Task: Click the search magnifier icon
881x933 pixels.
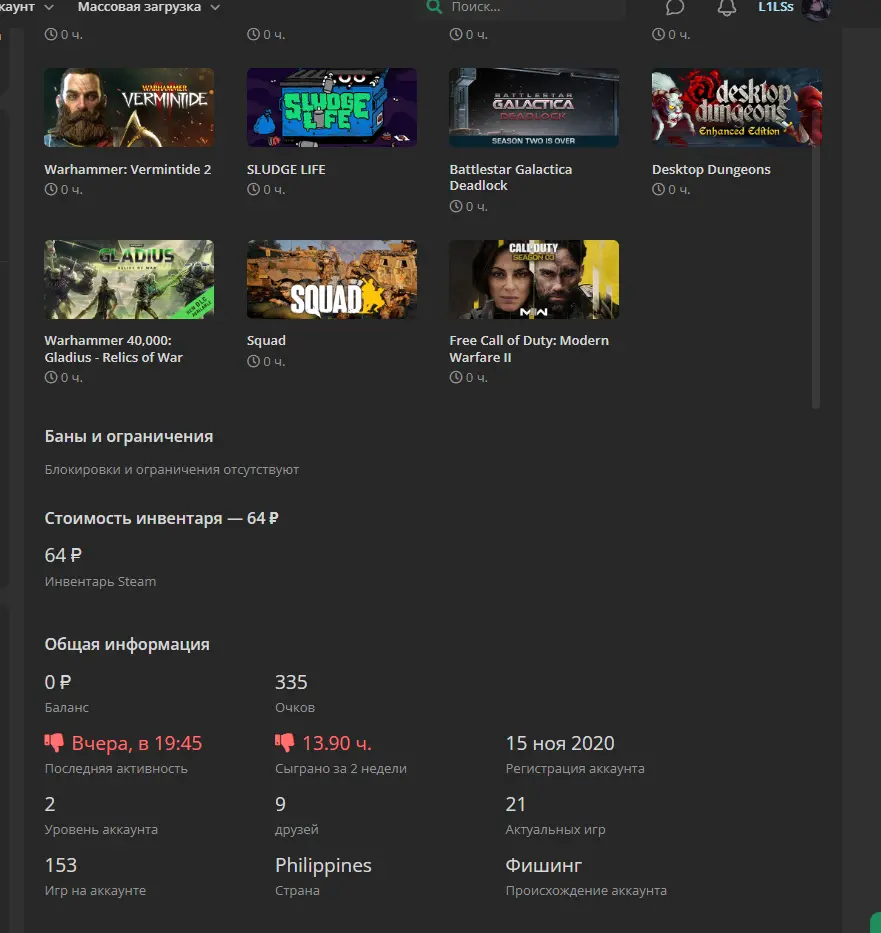Action: coord(434,7)
